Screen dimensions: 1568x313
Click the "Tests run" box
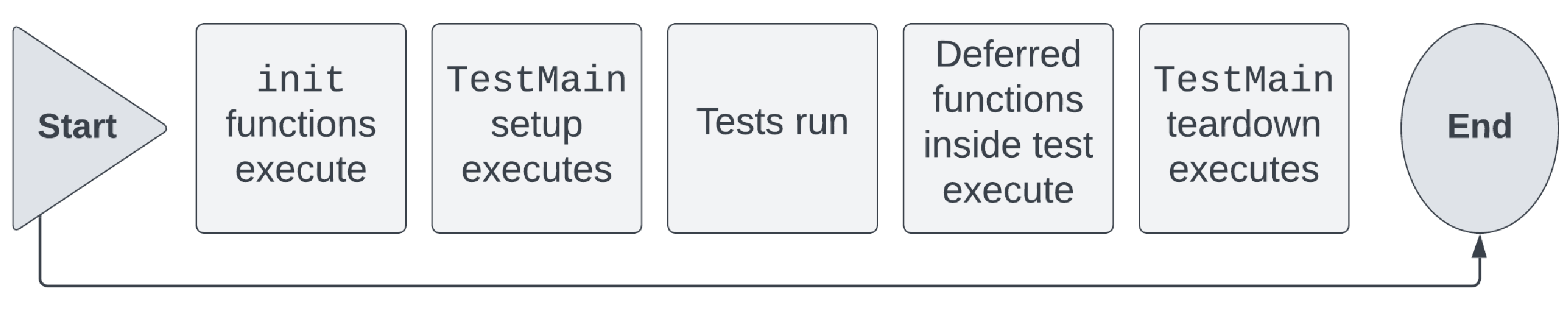point(772,128)
